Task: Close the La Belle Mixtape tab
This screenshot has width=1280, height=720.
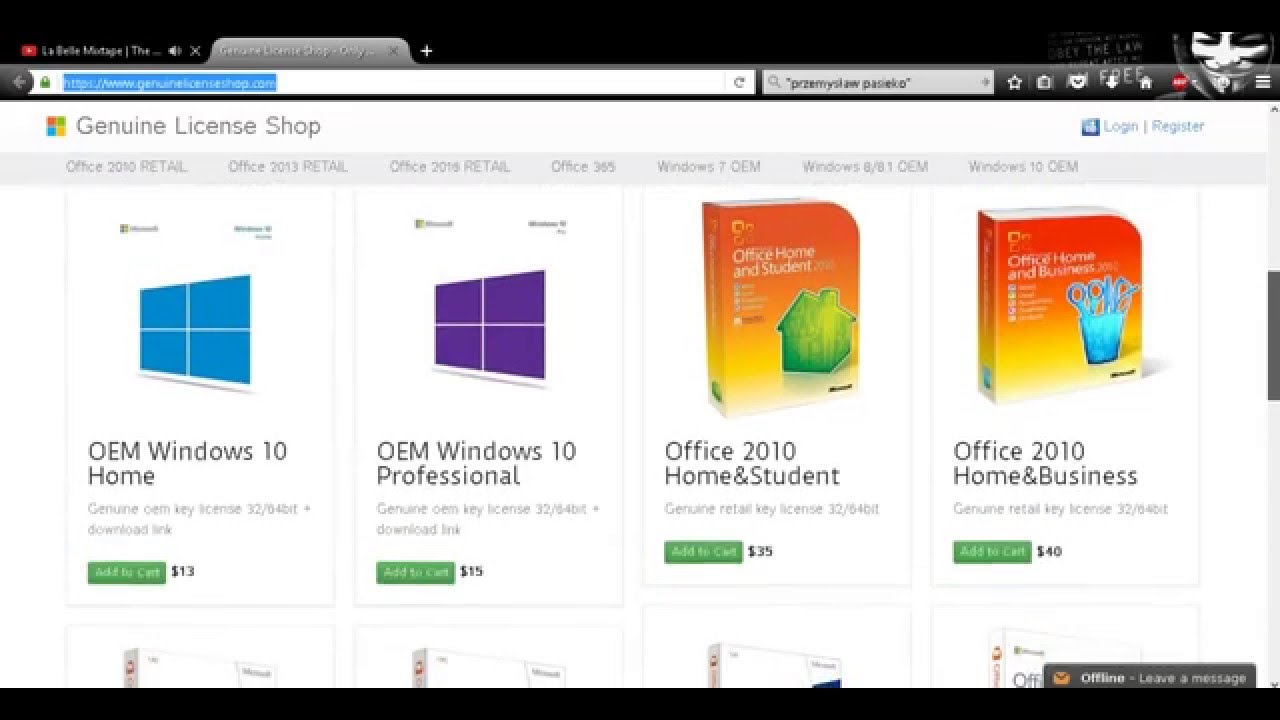Action: [x=195, y=50]
